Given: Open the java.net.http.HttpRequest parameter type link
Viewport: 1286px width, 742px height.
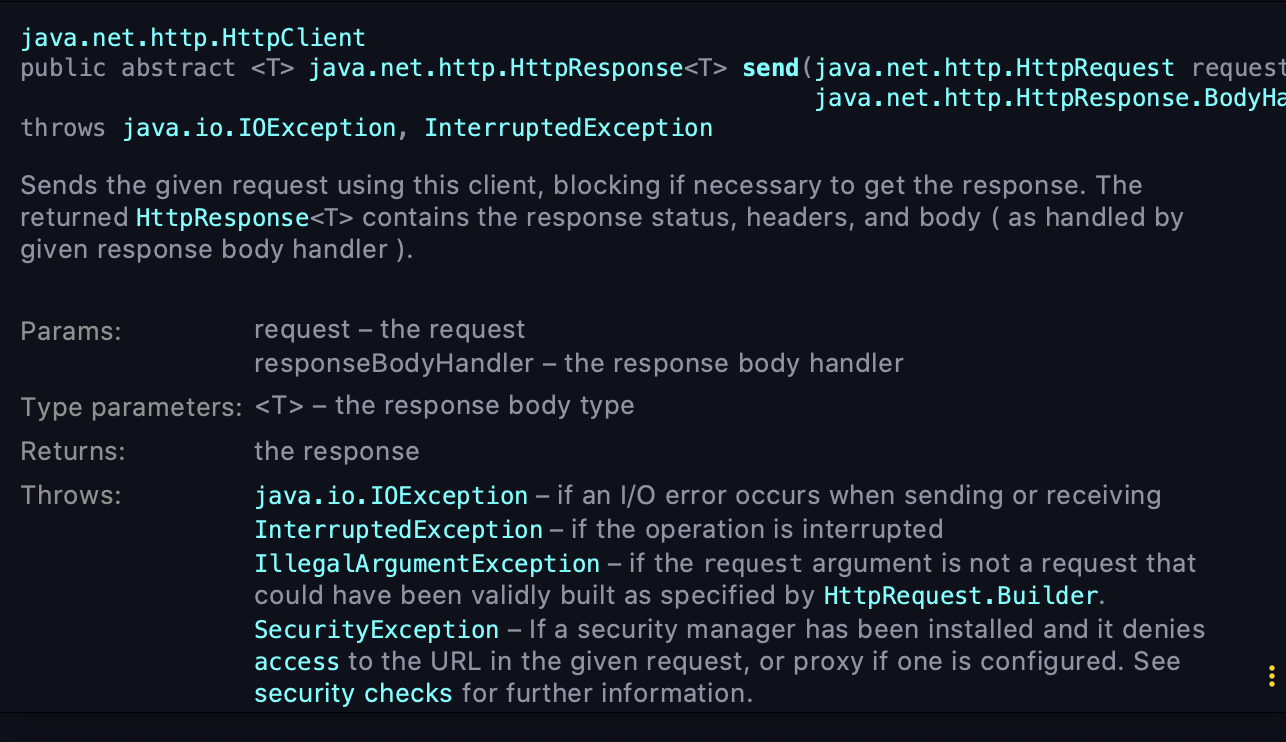Looking at the screenshot, I should coord(994,69).
